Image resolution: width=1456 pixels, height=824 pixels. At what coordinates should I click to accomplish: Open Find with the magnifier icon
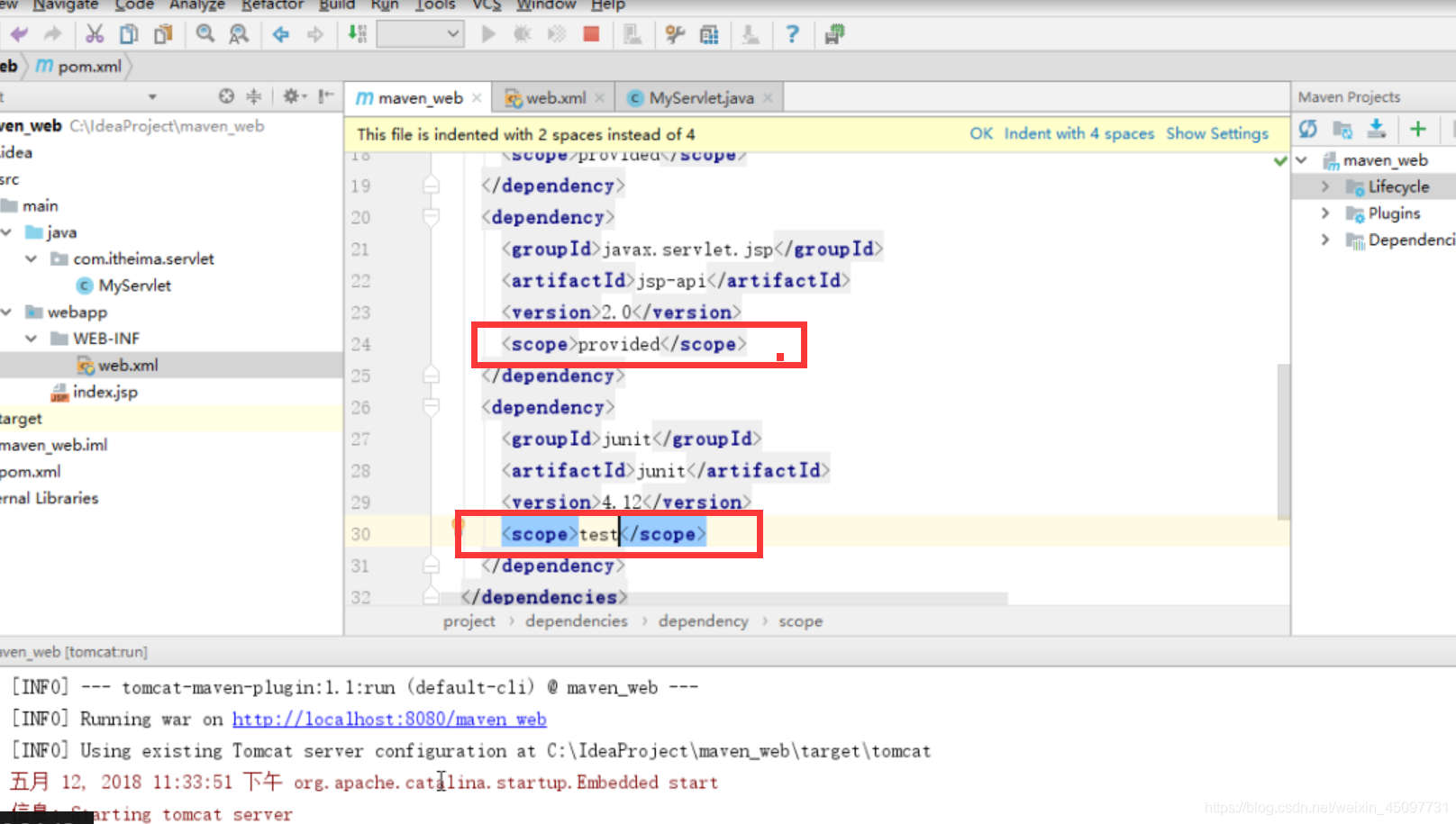(x=205, y=35)
